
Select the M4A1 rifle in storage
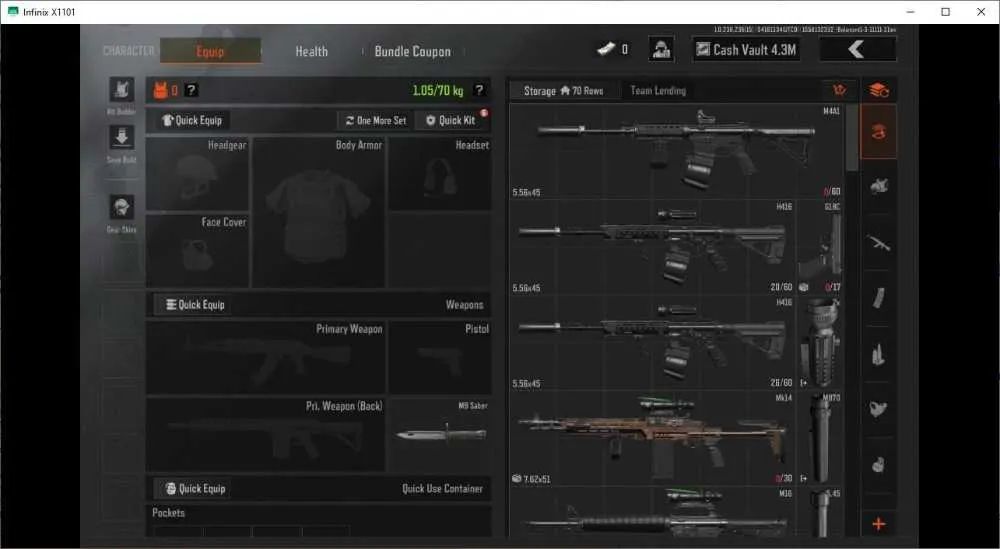pyautogui.click(x=677, y=151)
